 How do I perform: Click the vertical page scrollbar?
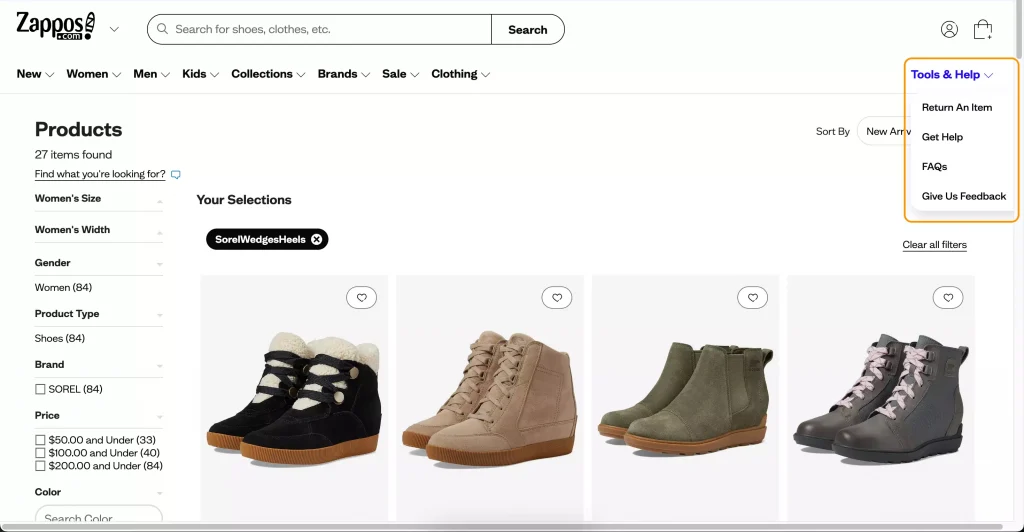point(1019,29)
